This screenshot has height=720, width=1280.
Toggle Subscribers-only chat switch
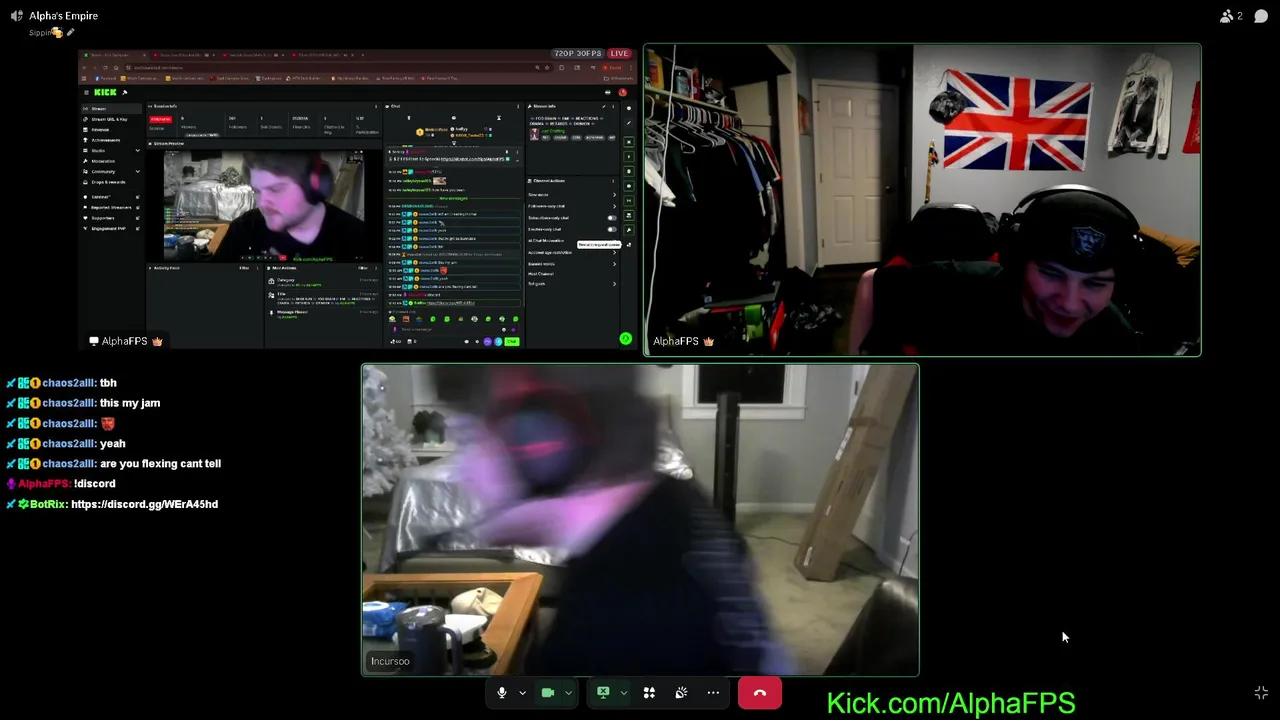tap(612, 218)
